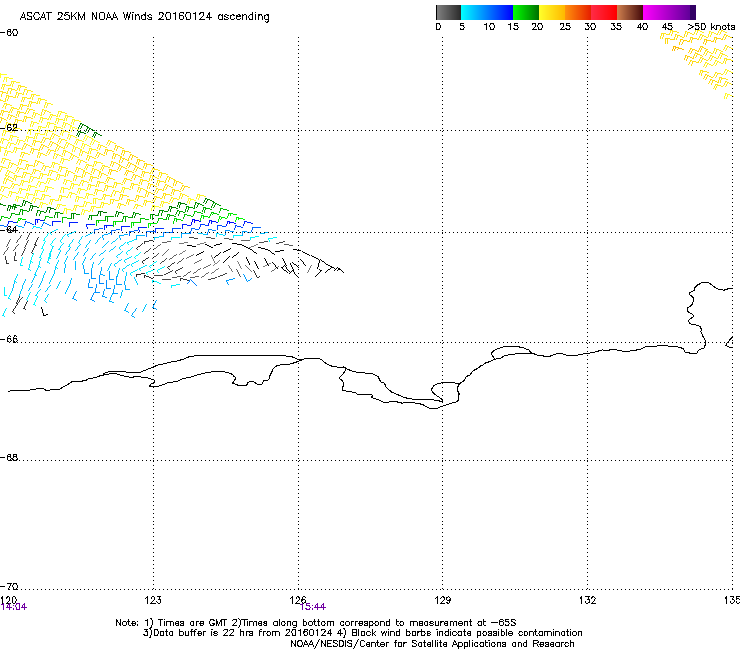Click the magenta 40-45 knots color swatch
The width and height of the screenshot is (740, 650).
point(656,12)
